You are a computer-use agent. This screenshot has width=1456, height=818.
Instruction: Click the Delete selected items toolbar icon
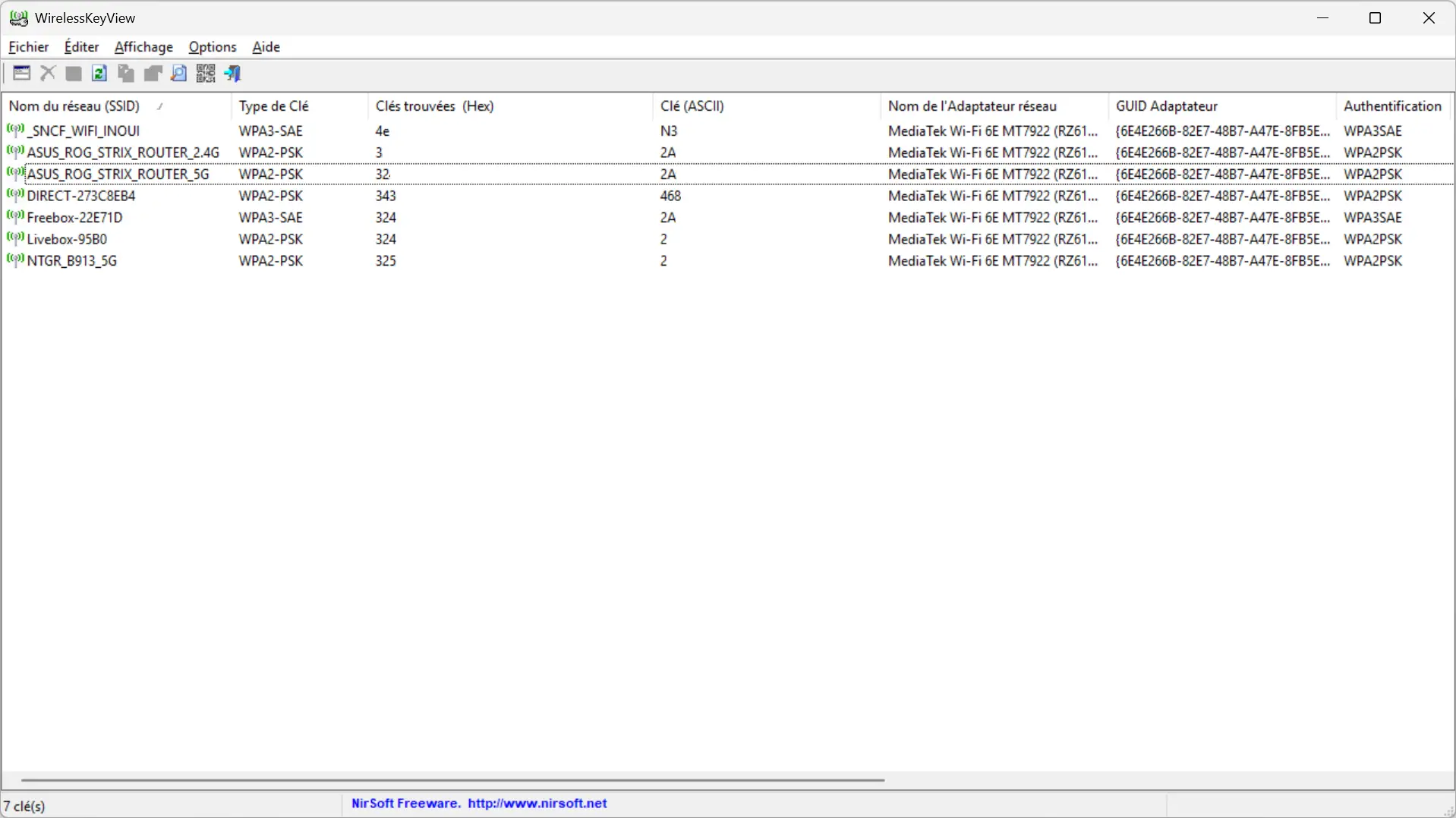coord(48,74)
